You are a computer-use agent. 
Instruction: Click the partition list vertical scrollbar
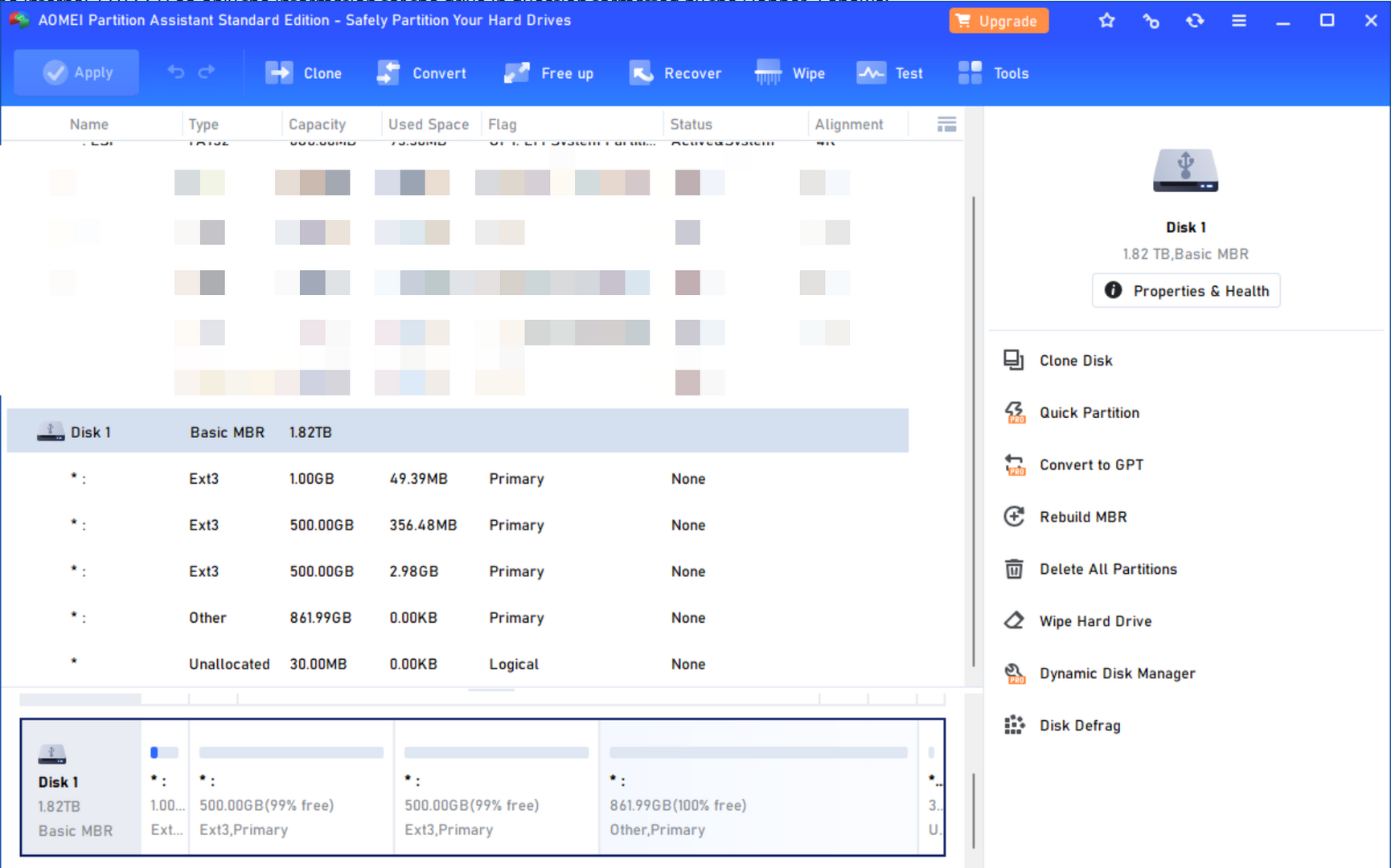click(x=974, y=431)
